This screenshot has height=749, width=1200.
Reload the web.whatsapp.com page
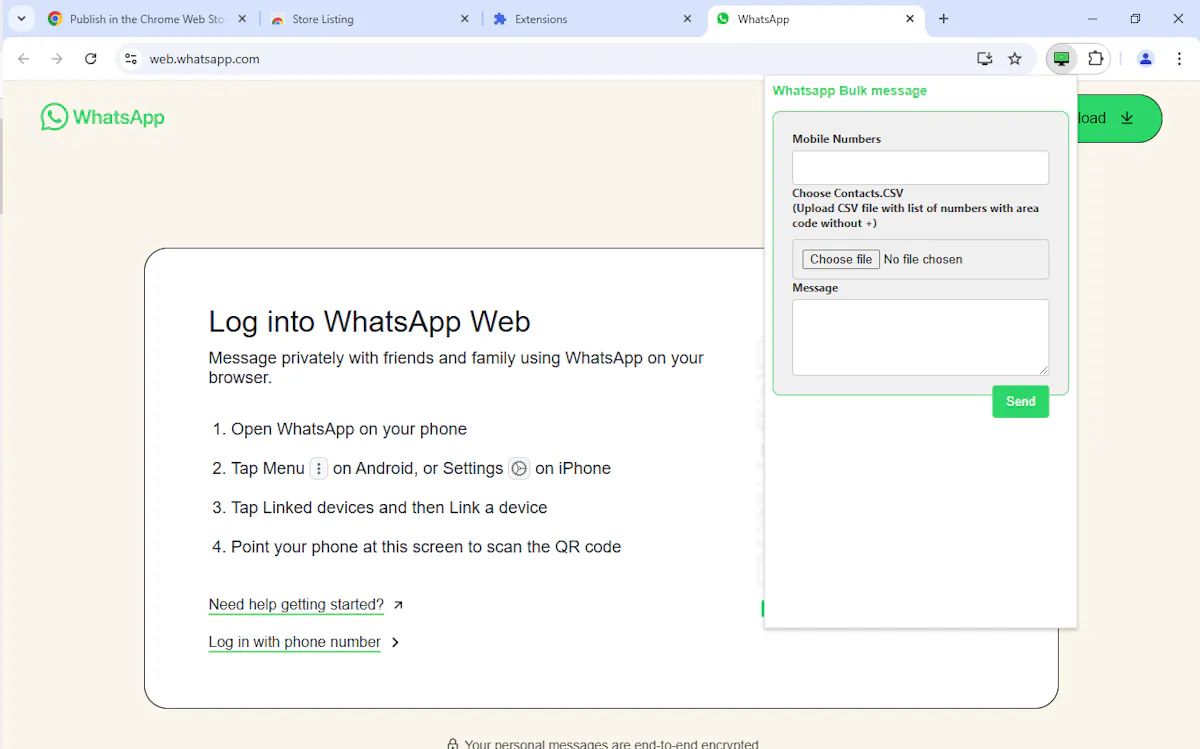(91, 59)
